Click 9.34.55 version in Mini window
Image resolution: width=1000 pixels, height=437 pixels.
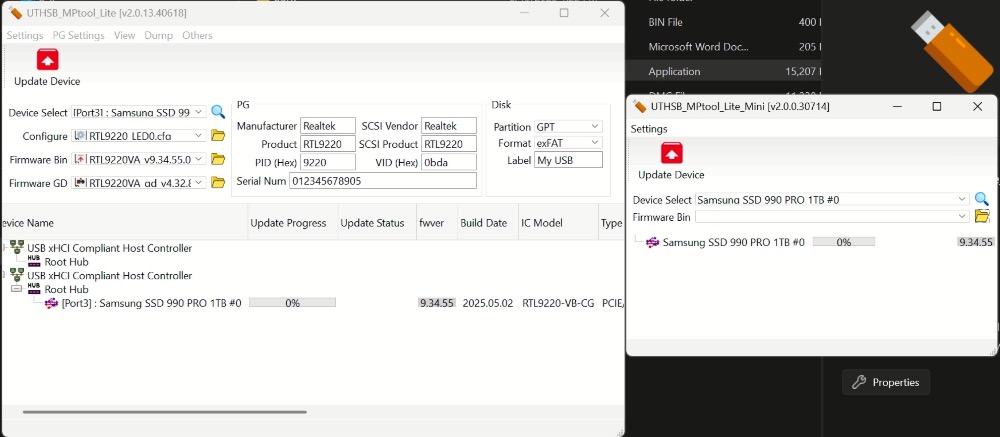(x=976, y=242)
